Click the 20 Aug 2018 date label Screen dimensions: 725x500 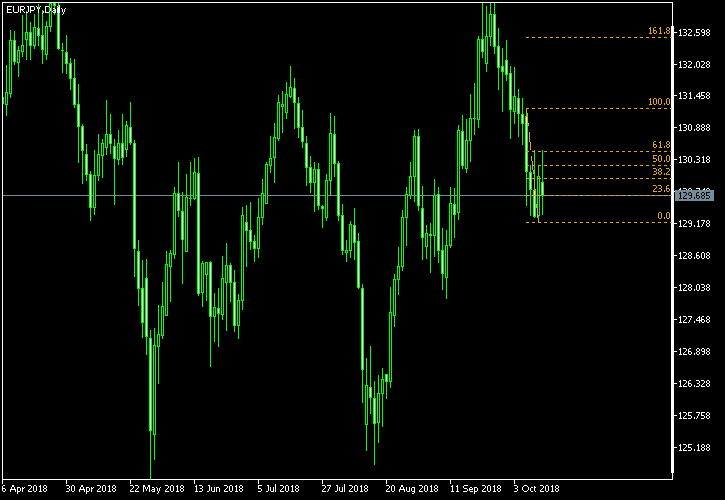[412, 488]
